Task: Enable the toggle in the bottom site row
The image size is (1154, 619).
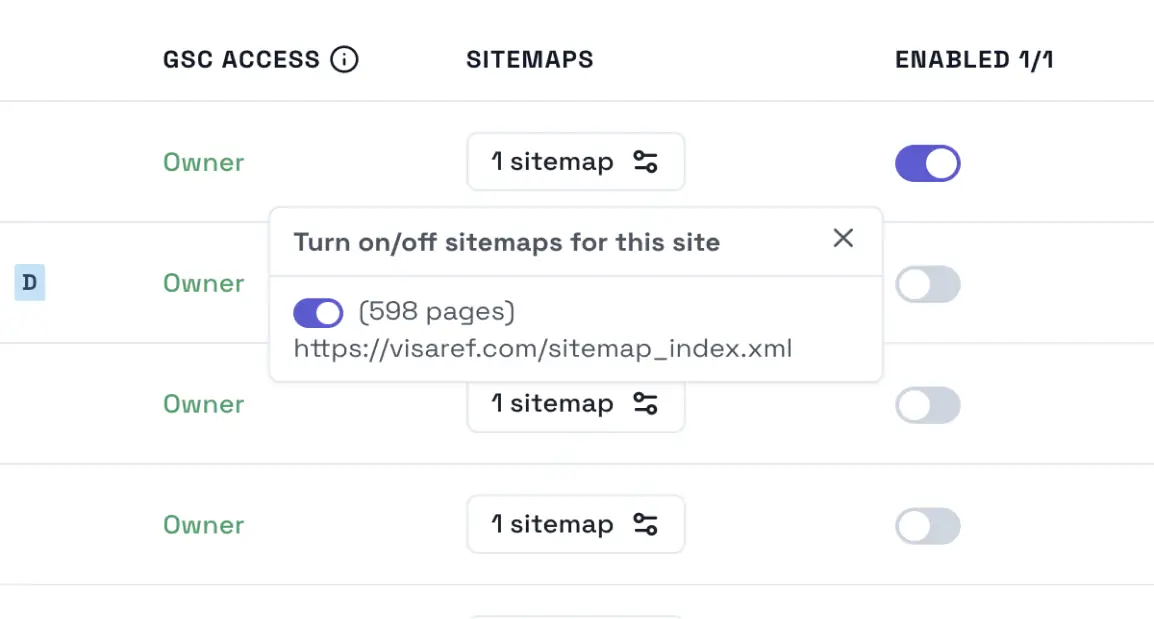Action: click(x=927, y=527)
